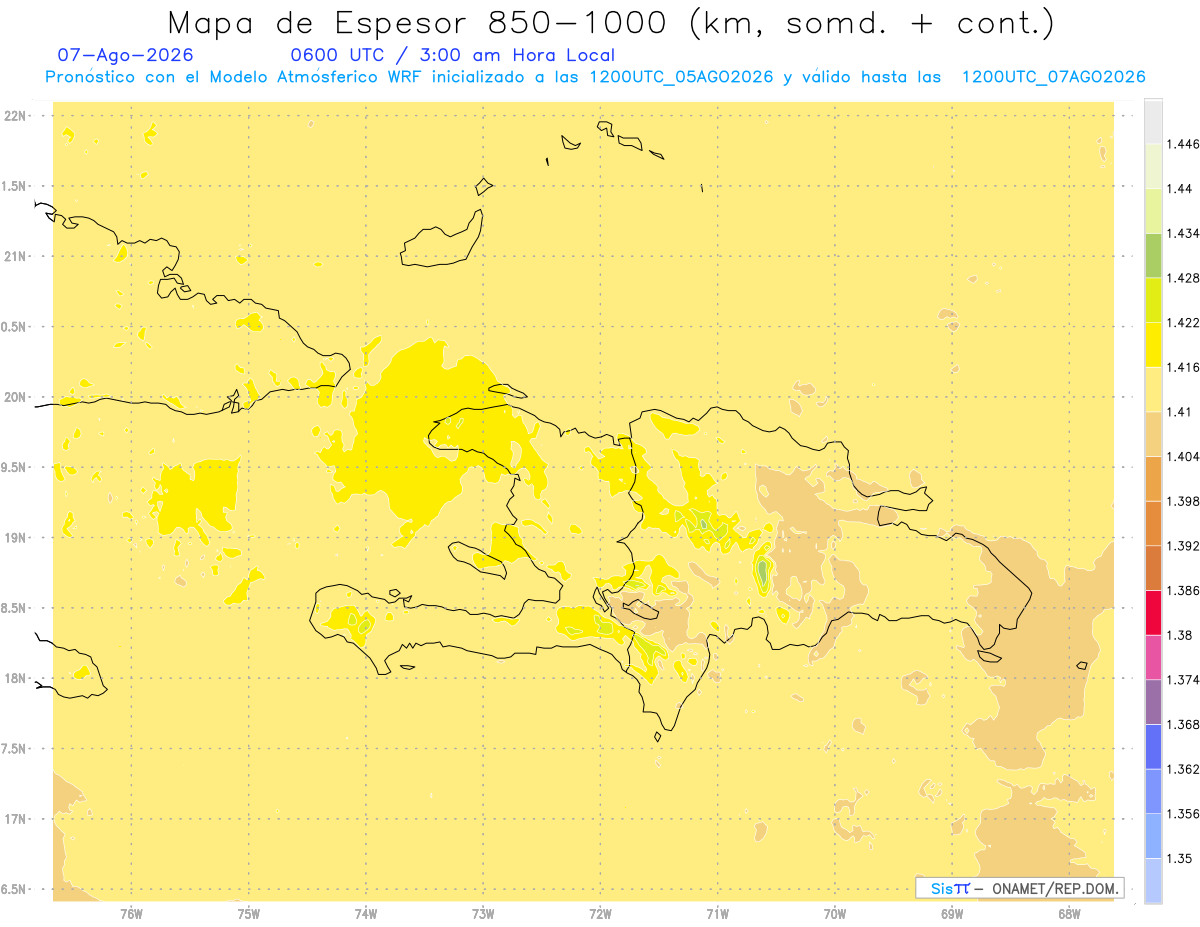Click the bright yellow colorbar segment above 1.416
The height and width of the screenshot is (927, 1200).
pos(1153,344)
